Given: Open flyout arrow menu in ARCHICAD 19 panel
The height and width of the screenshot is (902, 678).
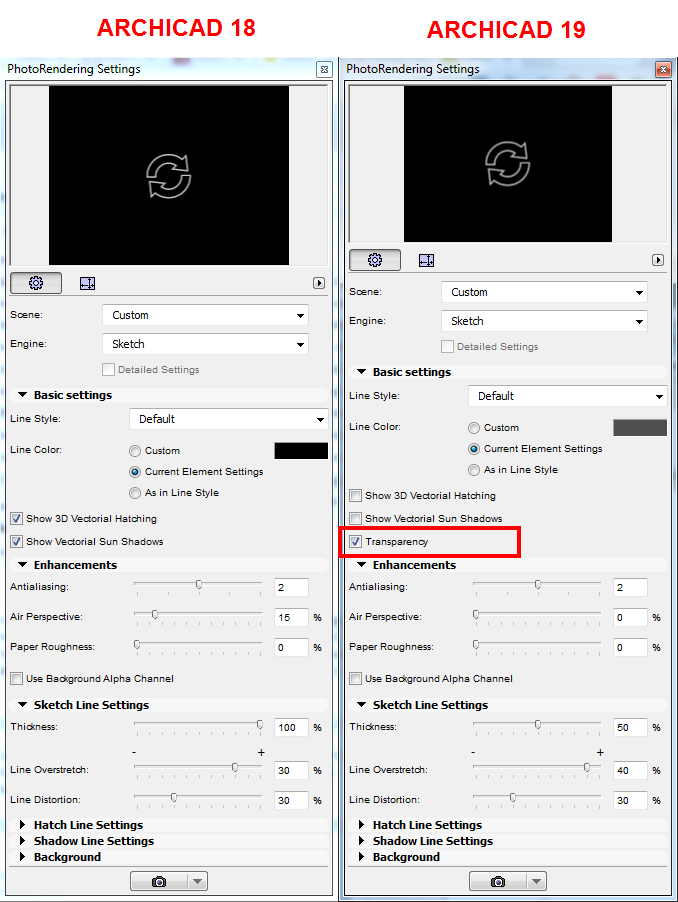Looking at the screenshot, I should pyautogui.click(x=658, y=260).
